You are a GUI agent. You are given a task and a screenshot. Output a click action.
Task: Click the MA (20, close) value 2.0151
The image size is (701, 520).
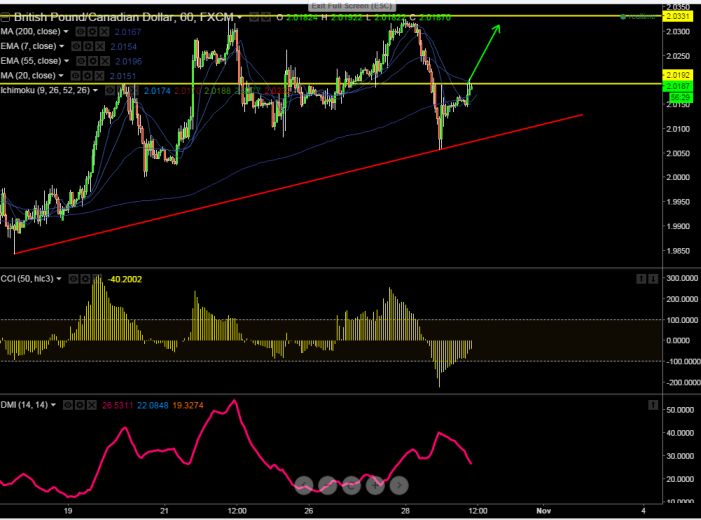coord(123,76)
